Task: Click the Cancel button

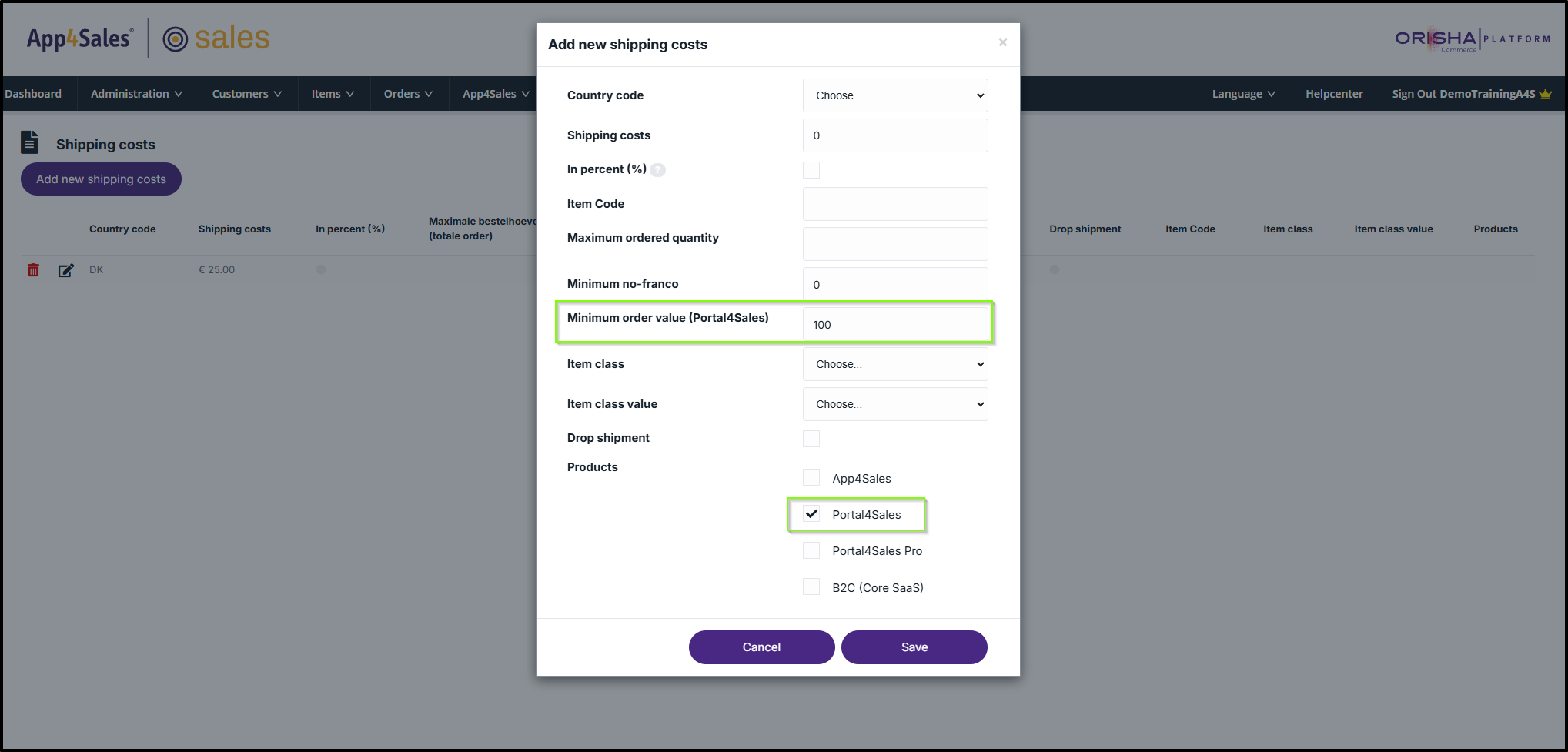Action: (x=761, y=647)
